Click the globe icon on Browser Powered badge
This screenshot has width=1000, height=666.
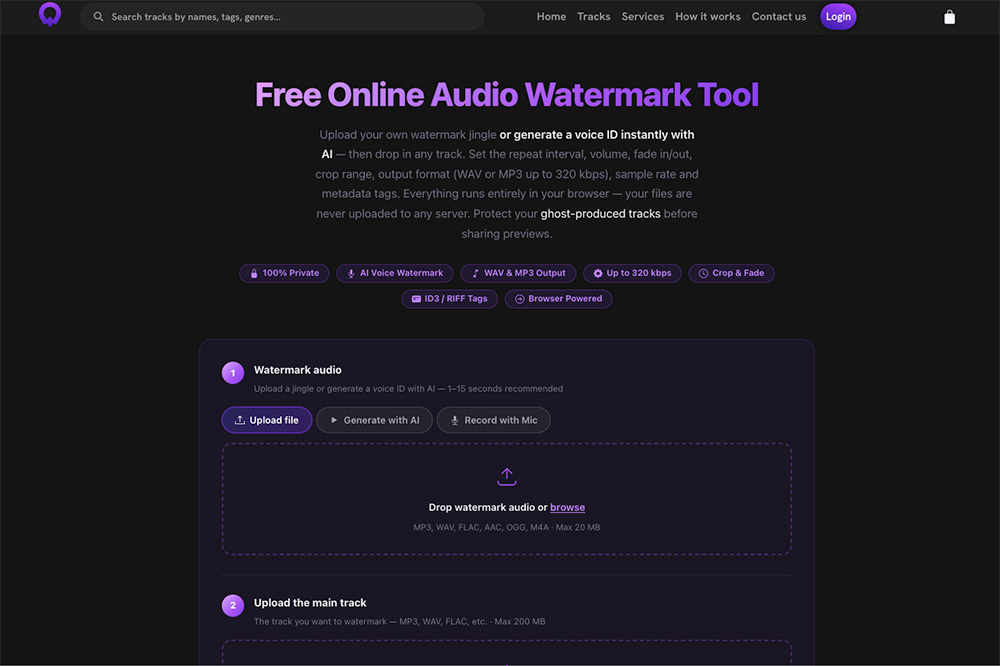(x=518, y=298)
